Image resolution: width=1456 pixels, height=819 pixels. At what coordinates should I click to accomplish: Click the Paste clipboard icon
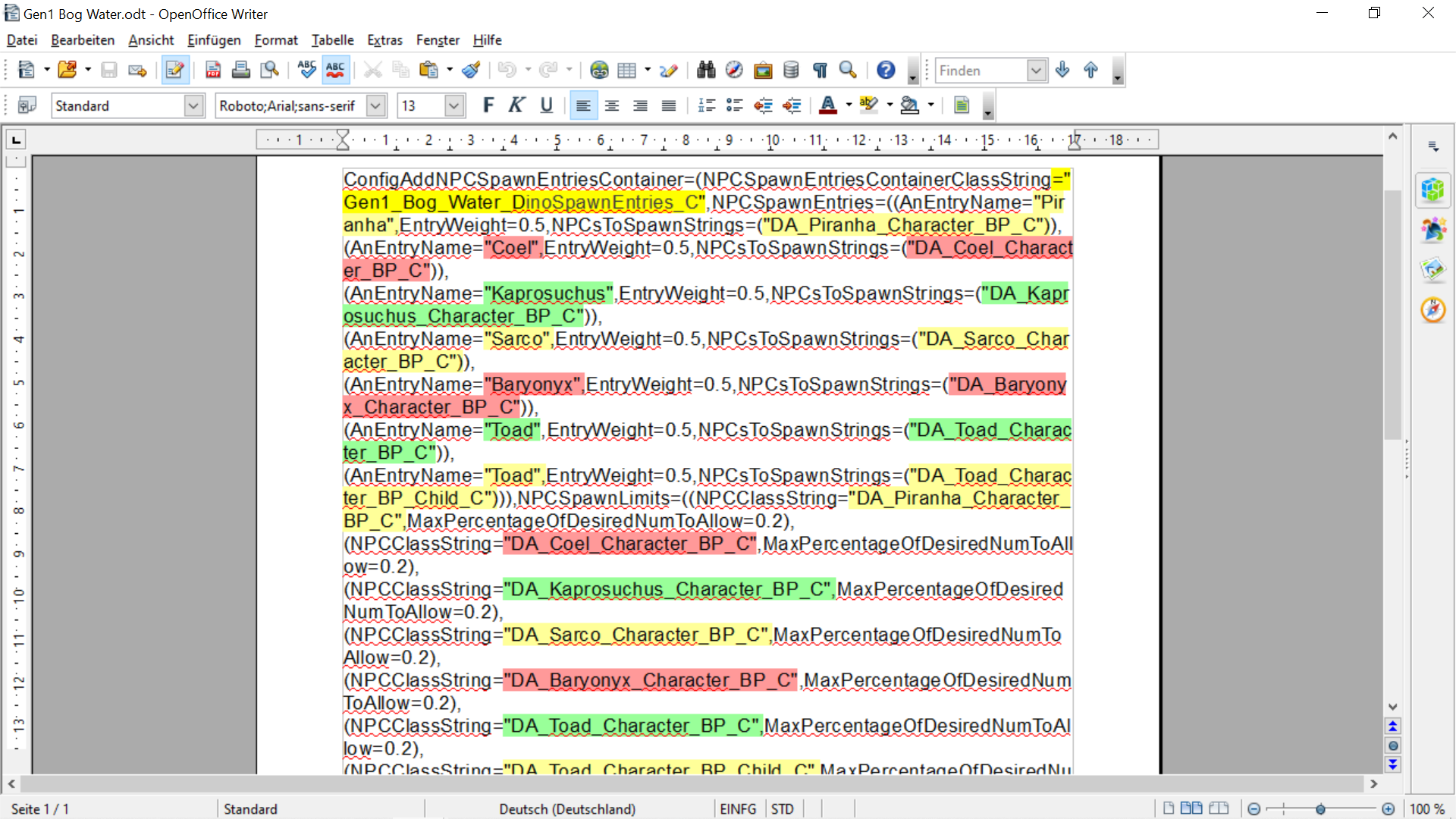tap(429, 71)
